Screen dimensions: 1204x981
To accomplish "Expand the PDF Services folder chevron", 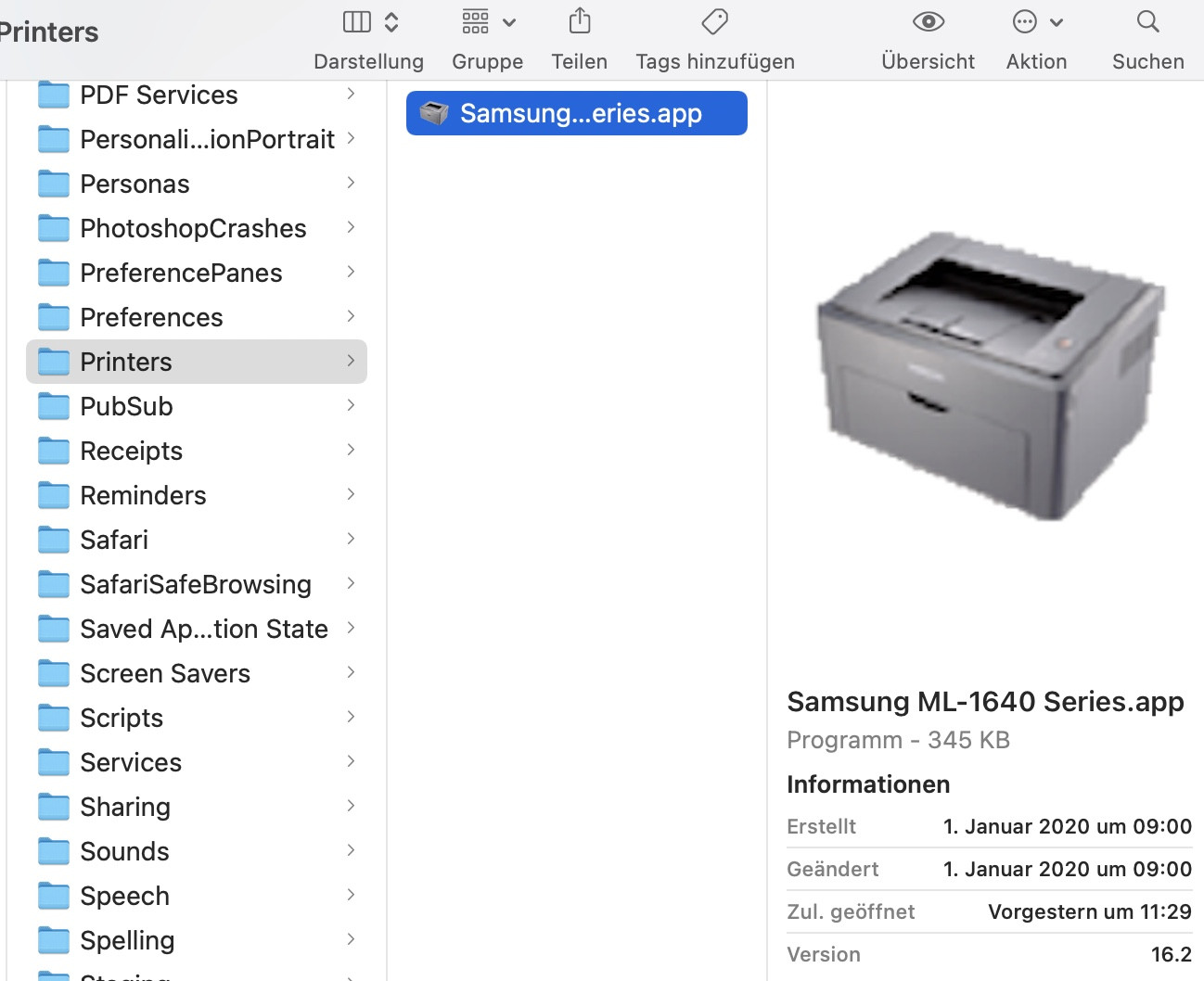I will pyautogui.click(x=351, y=94).
